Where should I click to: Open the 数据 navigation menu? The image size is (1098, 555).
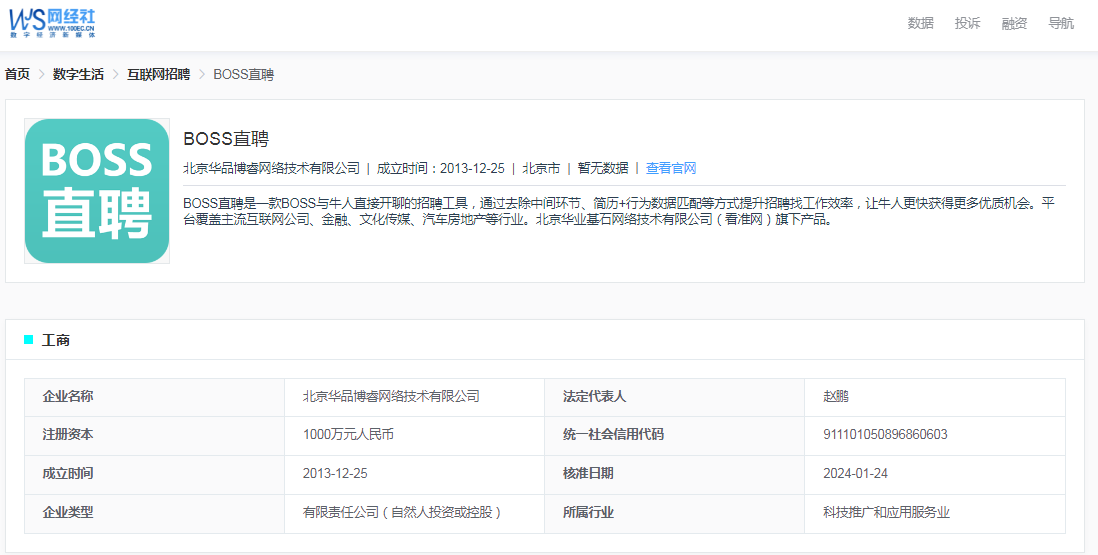point(920,23)
